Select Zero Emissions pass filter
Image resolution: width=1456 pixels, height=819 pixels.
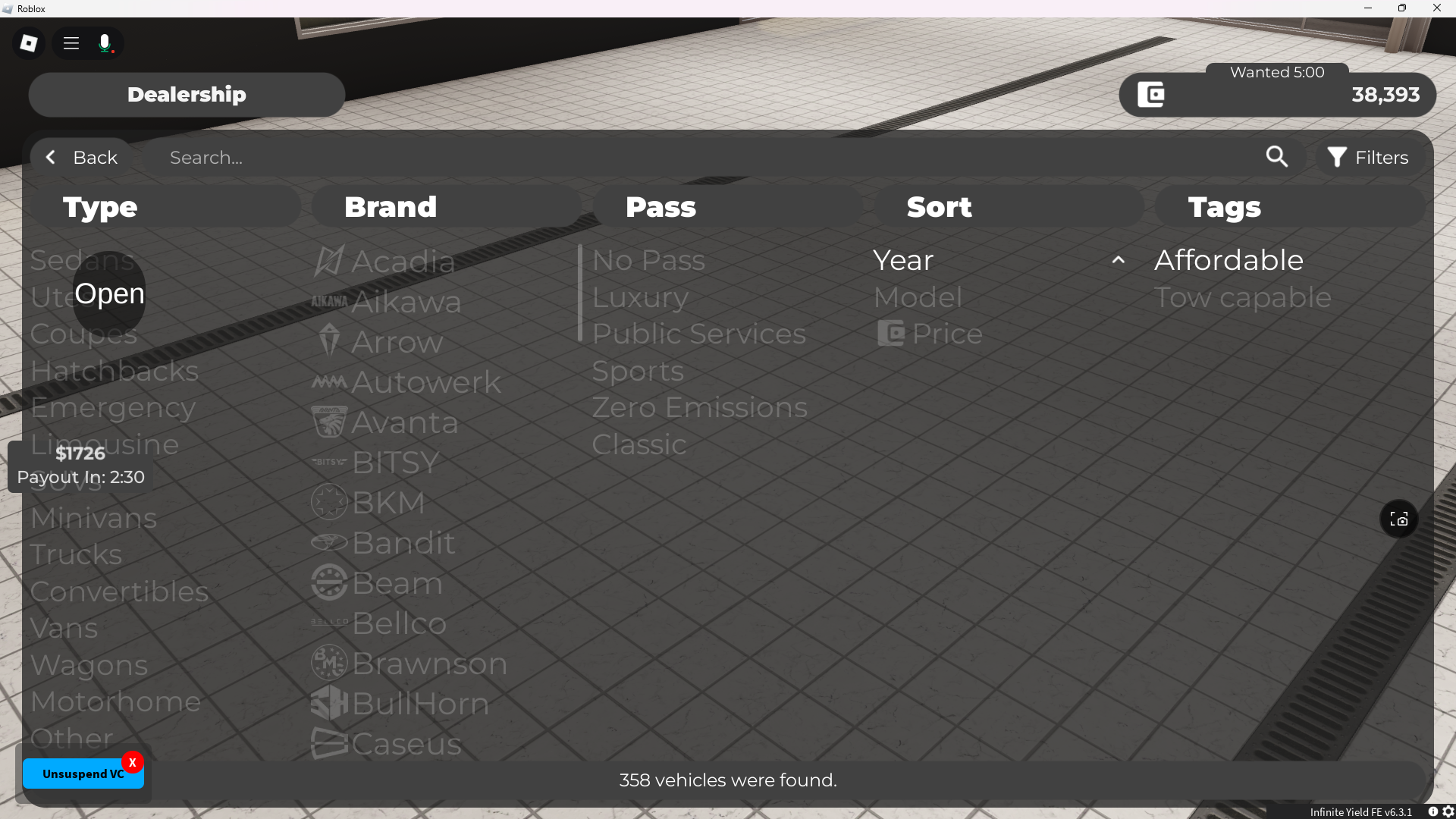point(699,407)
